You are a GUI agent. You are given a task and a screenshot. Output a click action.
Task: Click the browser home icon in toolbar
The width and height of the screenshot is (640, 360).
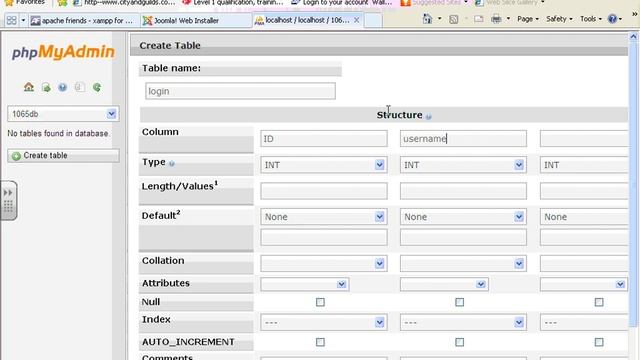(x=427, y=19)
